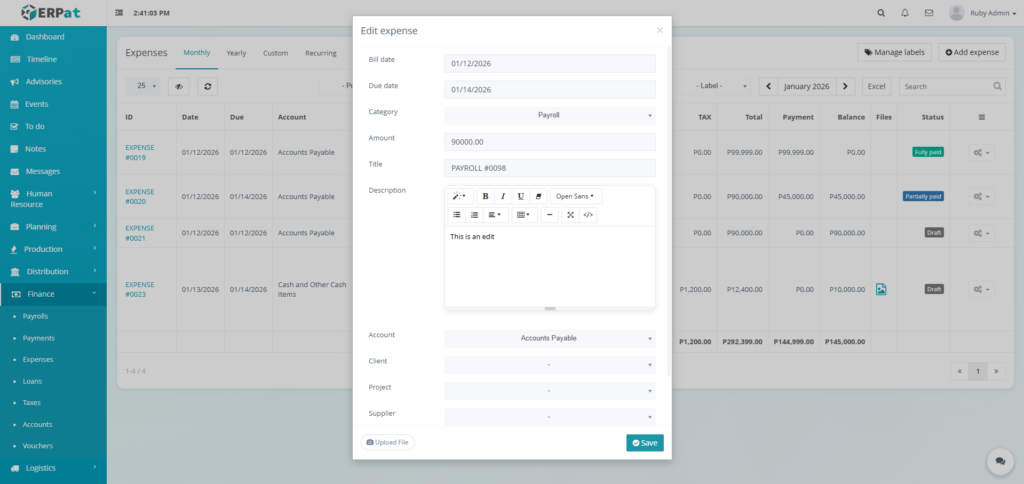
Task: Click the Manage labels button
Action: (894, 52)
